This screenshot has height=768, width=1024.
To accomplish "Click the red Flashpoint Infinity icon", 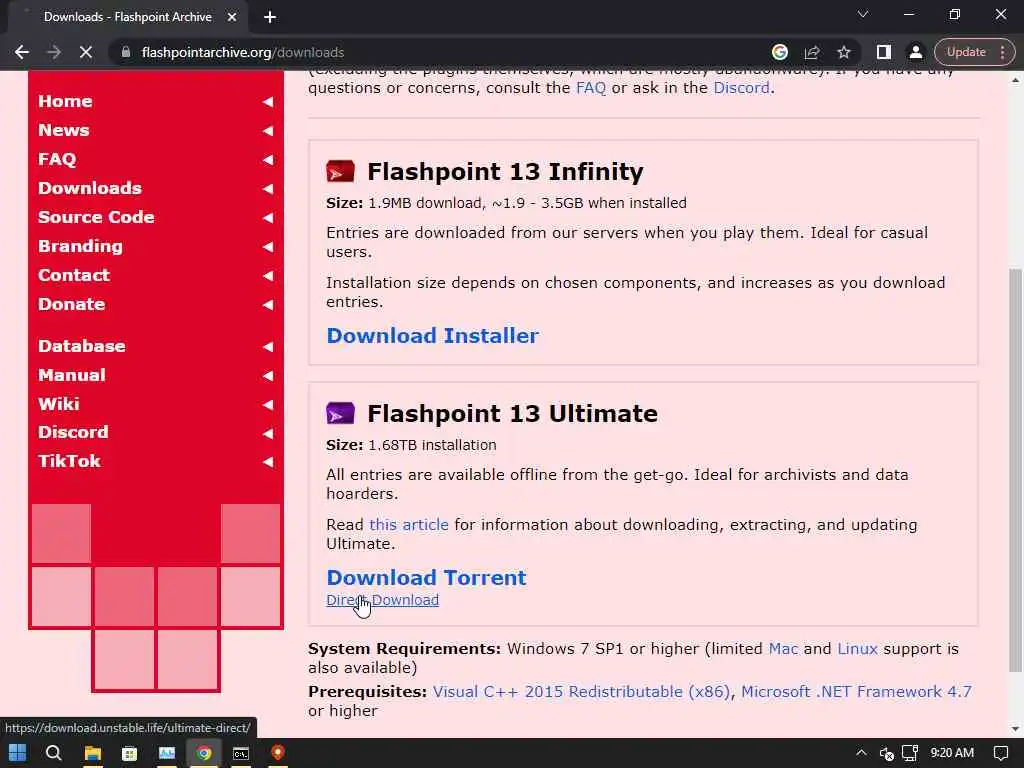I will tap(340, 171).
